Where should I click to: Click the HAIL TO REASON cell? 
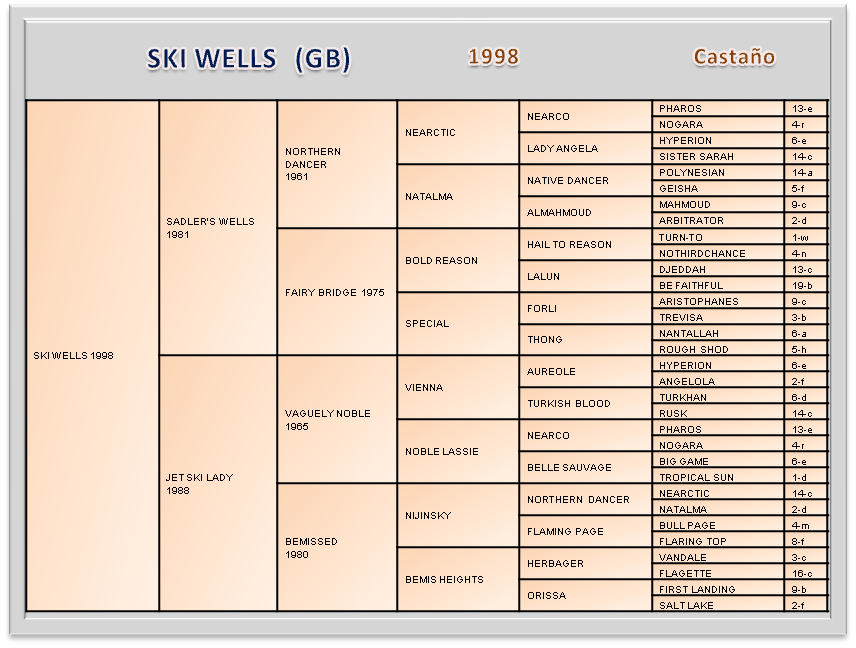[569, 244]
